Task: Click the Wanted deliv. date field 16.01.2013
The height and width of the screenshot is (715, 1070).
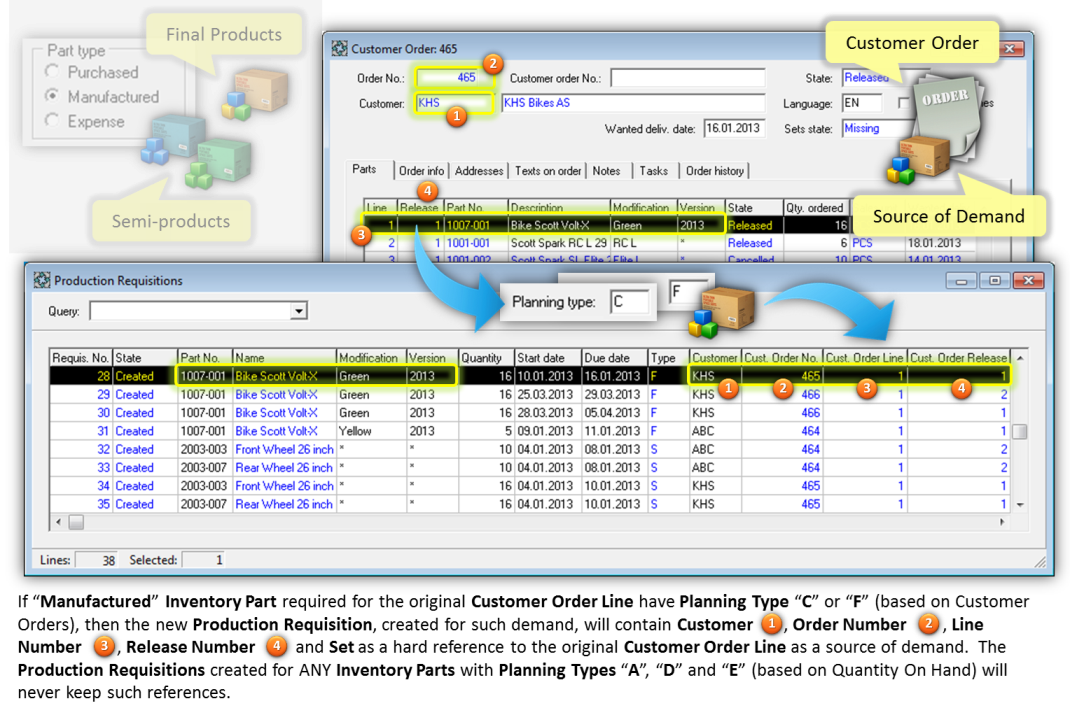Action: tap(734, 128)
